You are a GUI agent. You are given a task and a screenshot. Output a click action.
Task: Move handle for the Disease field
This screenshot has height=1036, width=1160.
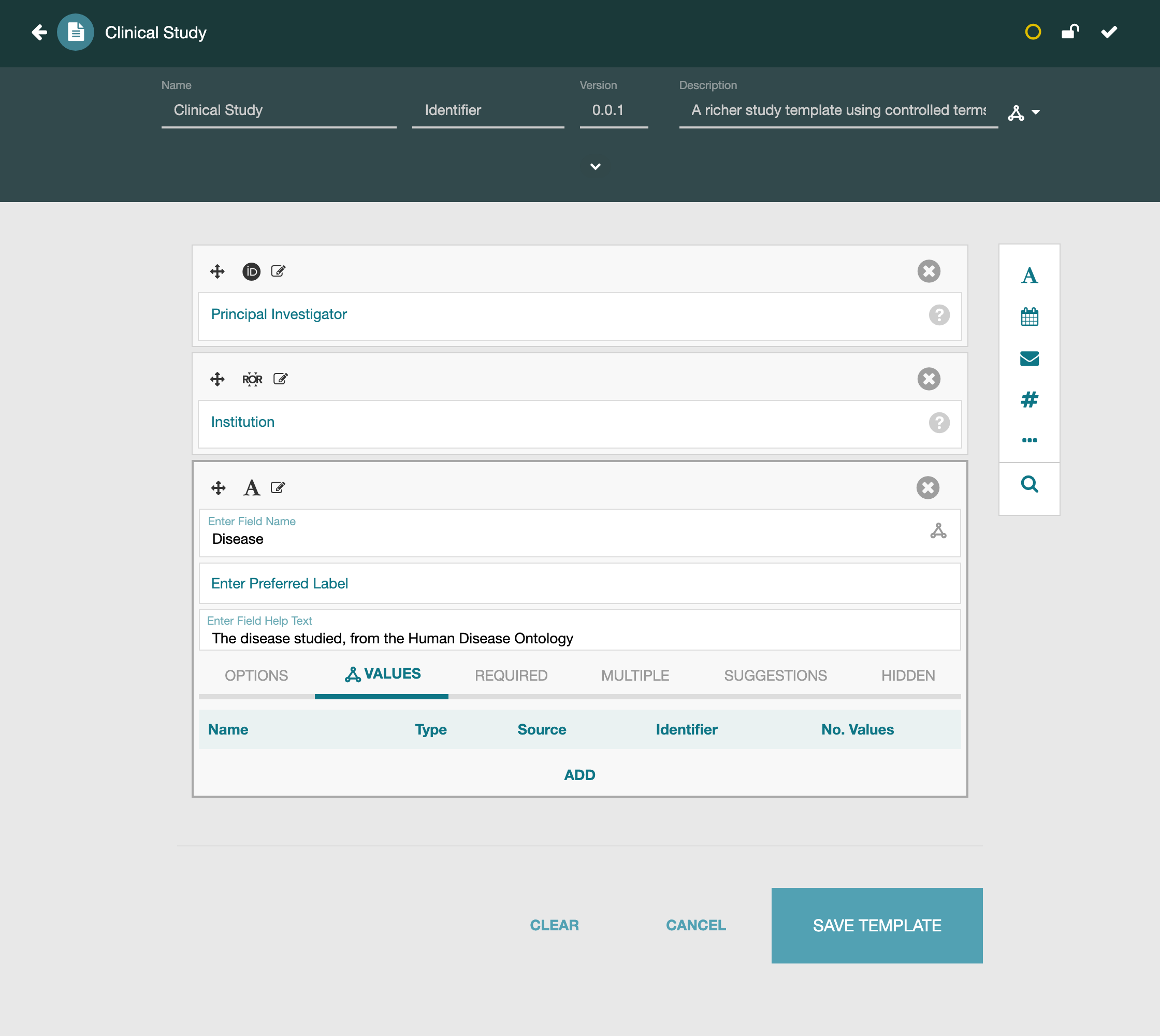219,488
